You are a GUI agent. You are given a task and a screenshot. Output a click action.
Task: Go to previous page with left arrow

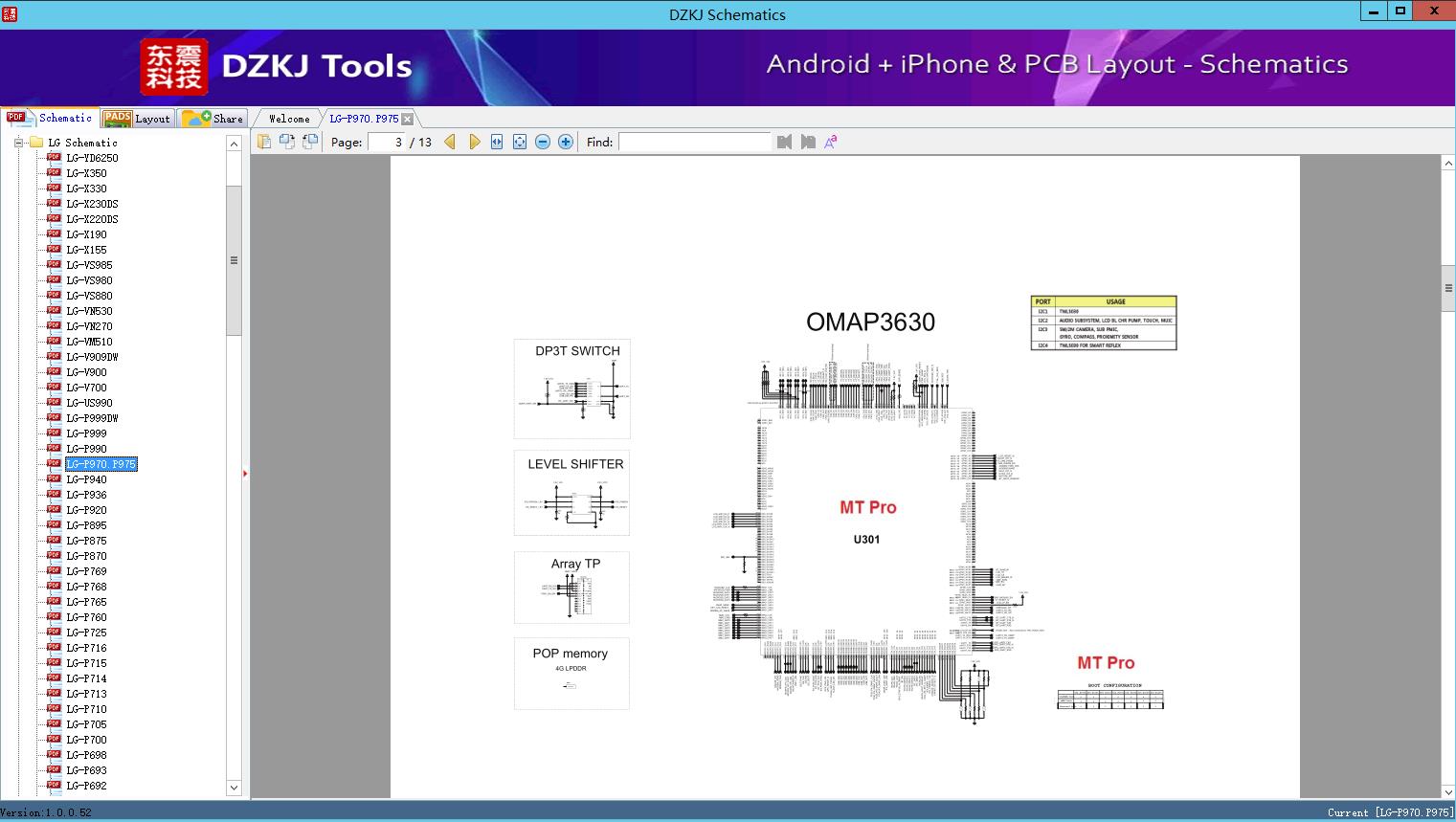pyautogui.click(x=450, y=142)
